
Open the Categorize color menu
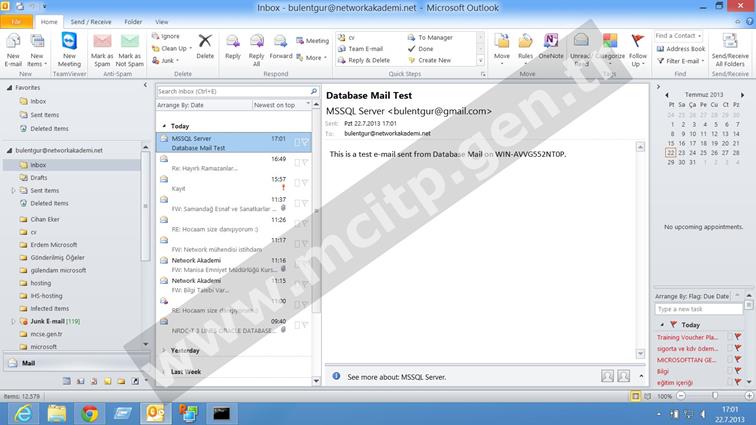(610, 50)
